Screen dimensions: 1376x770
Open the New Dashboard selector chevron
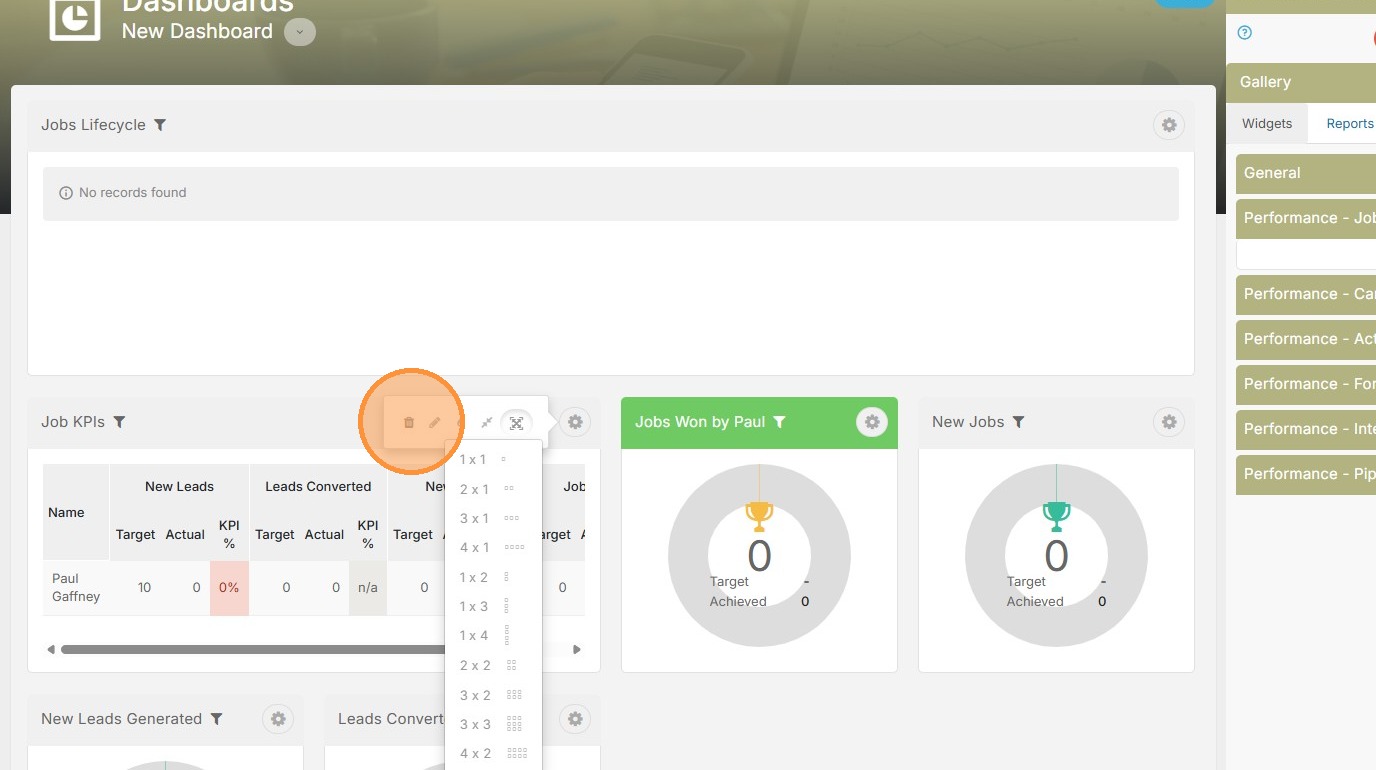299,32
